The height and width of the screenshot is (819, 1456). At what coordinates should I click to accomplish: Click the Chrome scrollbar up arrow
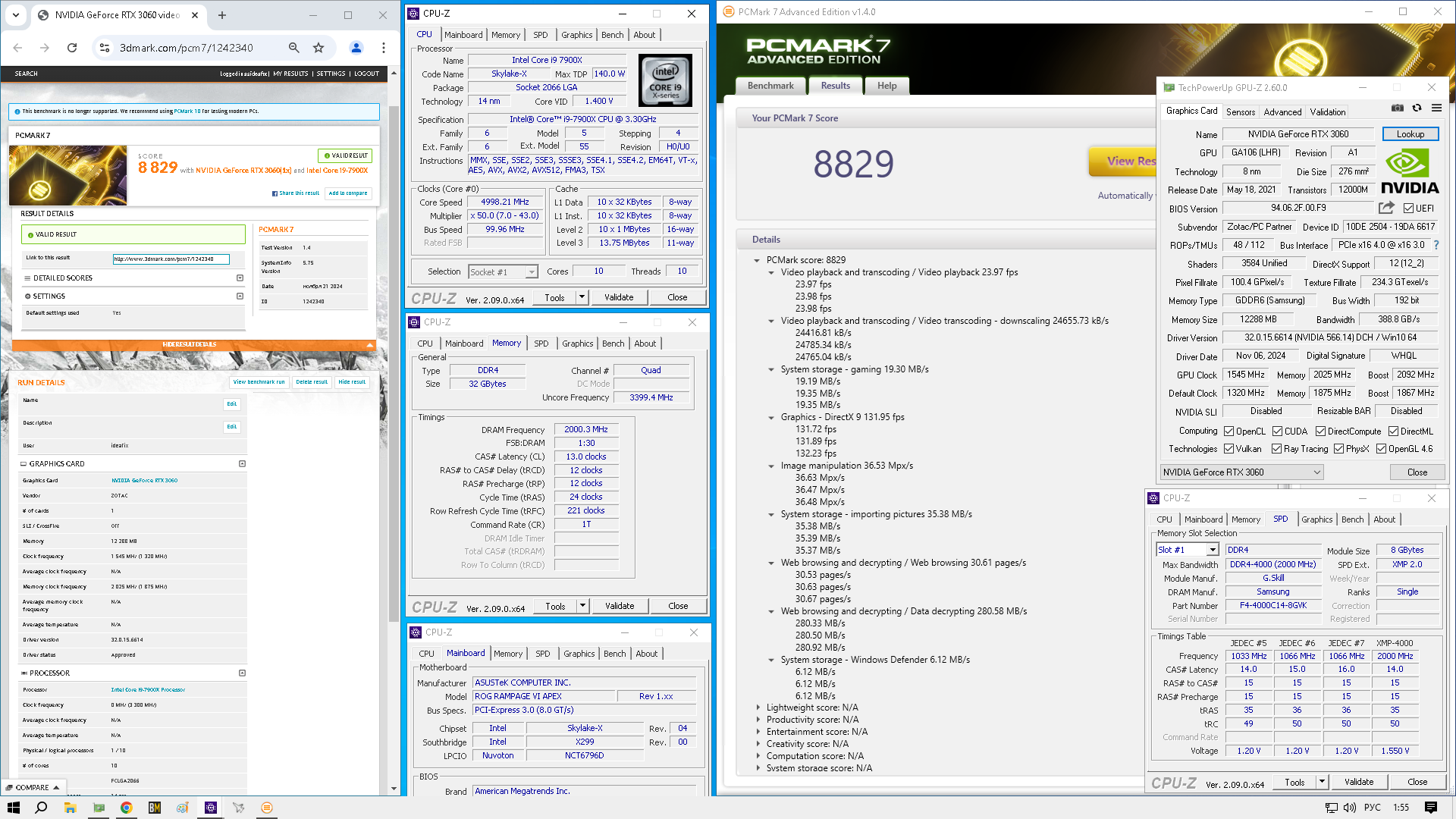click(x=394, y=74)
